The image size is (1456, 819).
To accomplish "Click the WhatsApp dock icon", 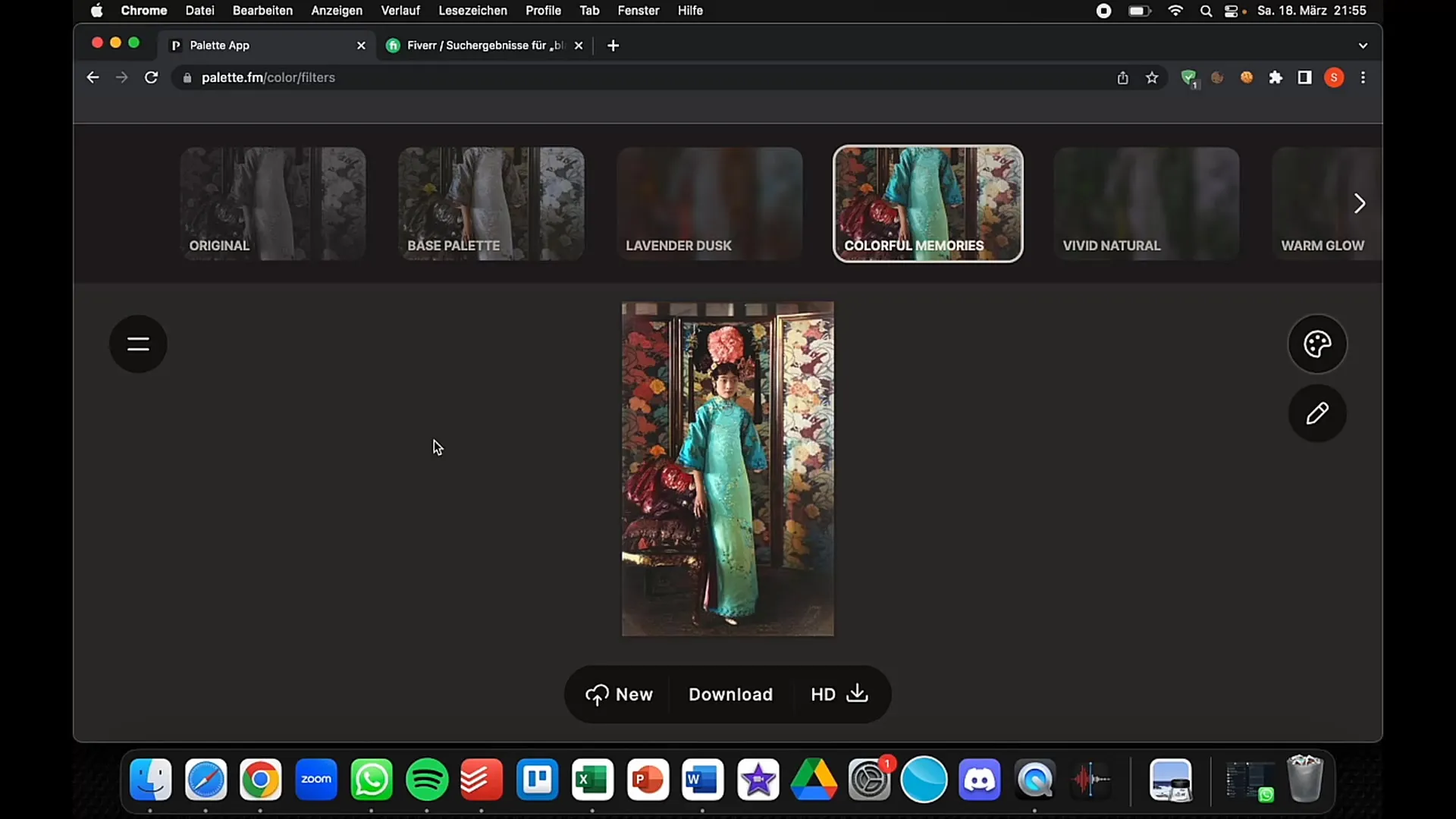I will 371,779.
